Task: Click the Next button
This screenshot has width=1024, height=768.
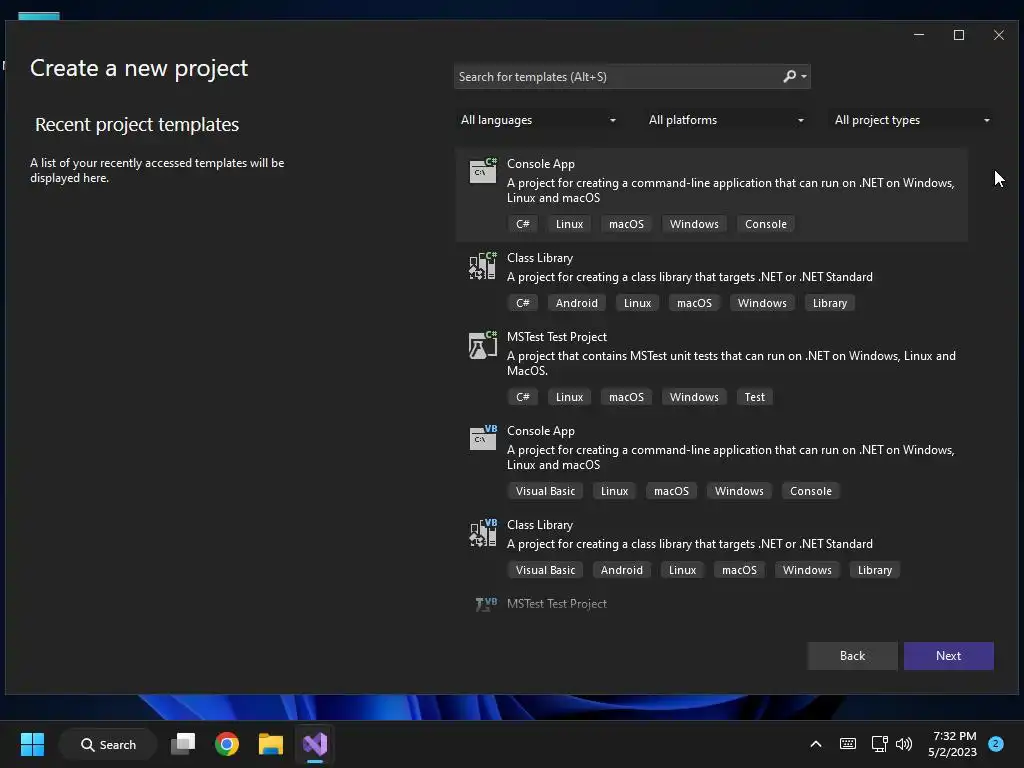Action: (948, 656)
